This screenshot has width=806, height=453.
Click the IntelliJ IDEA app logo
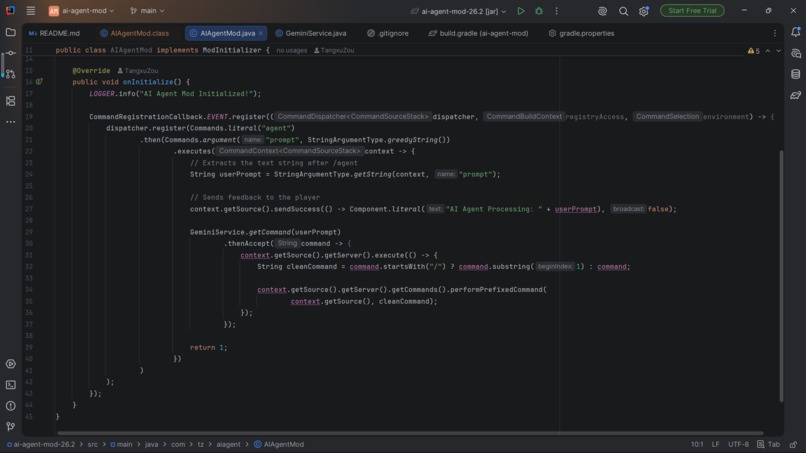(10, 10)
